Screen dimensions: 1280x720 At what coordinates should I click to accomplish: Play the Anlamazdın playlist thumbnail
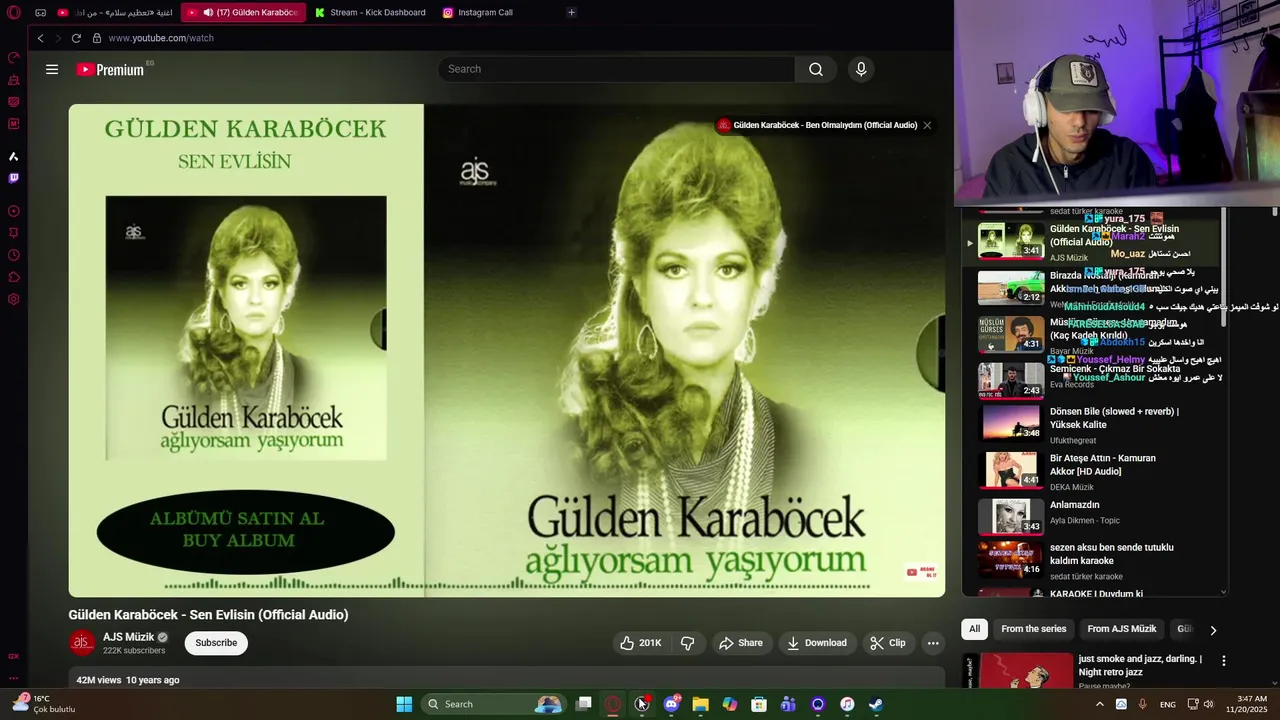coord(1011,516)
